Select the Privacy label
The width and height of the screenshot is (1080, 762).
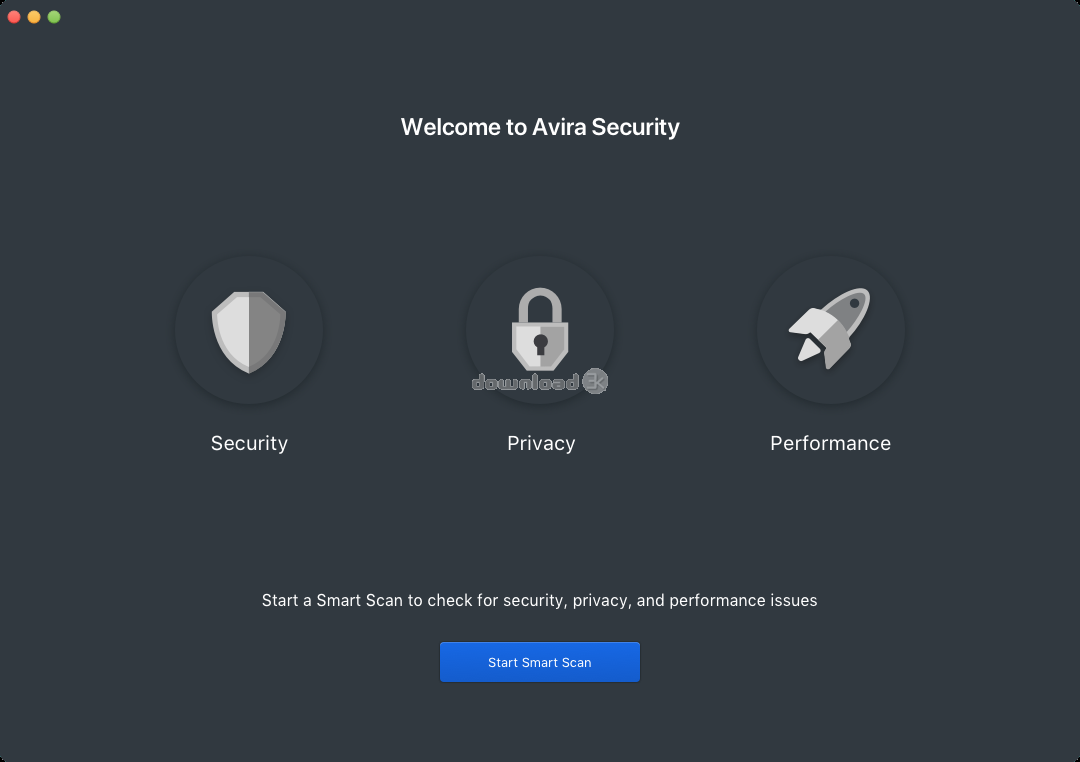pos(541,443)
